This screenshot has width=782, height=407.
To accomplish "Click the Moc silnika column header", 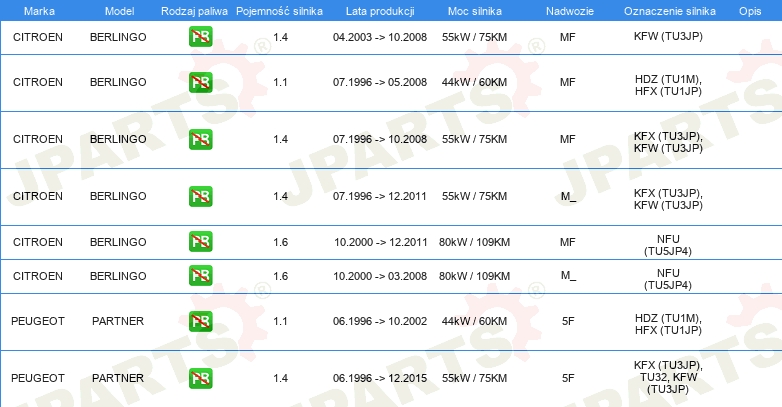I will tap(474, 11).
